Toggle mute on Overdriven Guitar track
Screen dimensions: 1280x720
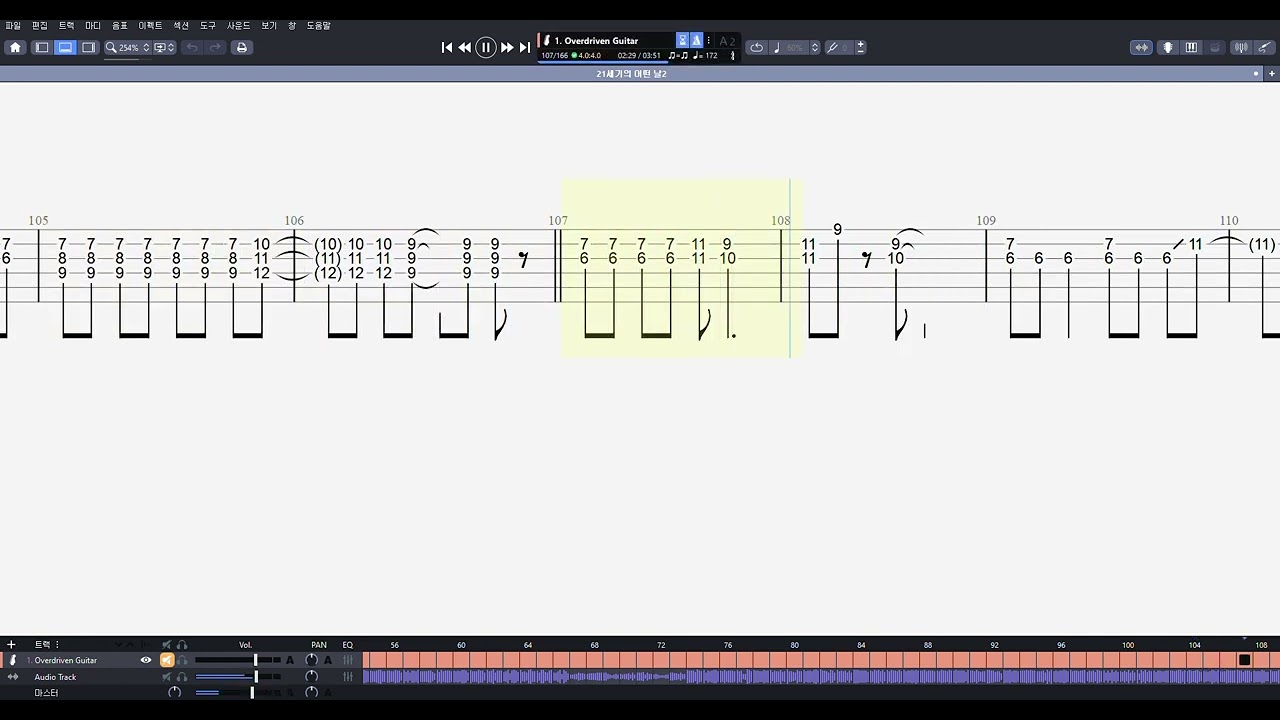click(167, 660)
